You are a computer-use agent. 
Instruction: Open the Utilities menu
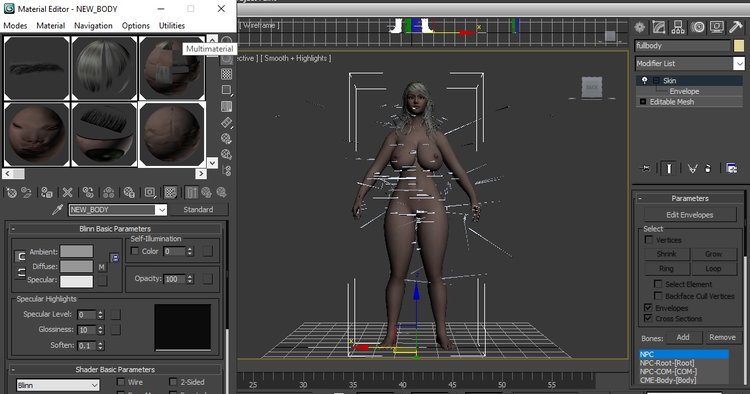pyautogui.click(x=172, y=26)
